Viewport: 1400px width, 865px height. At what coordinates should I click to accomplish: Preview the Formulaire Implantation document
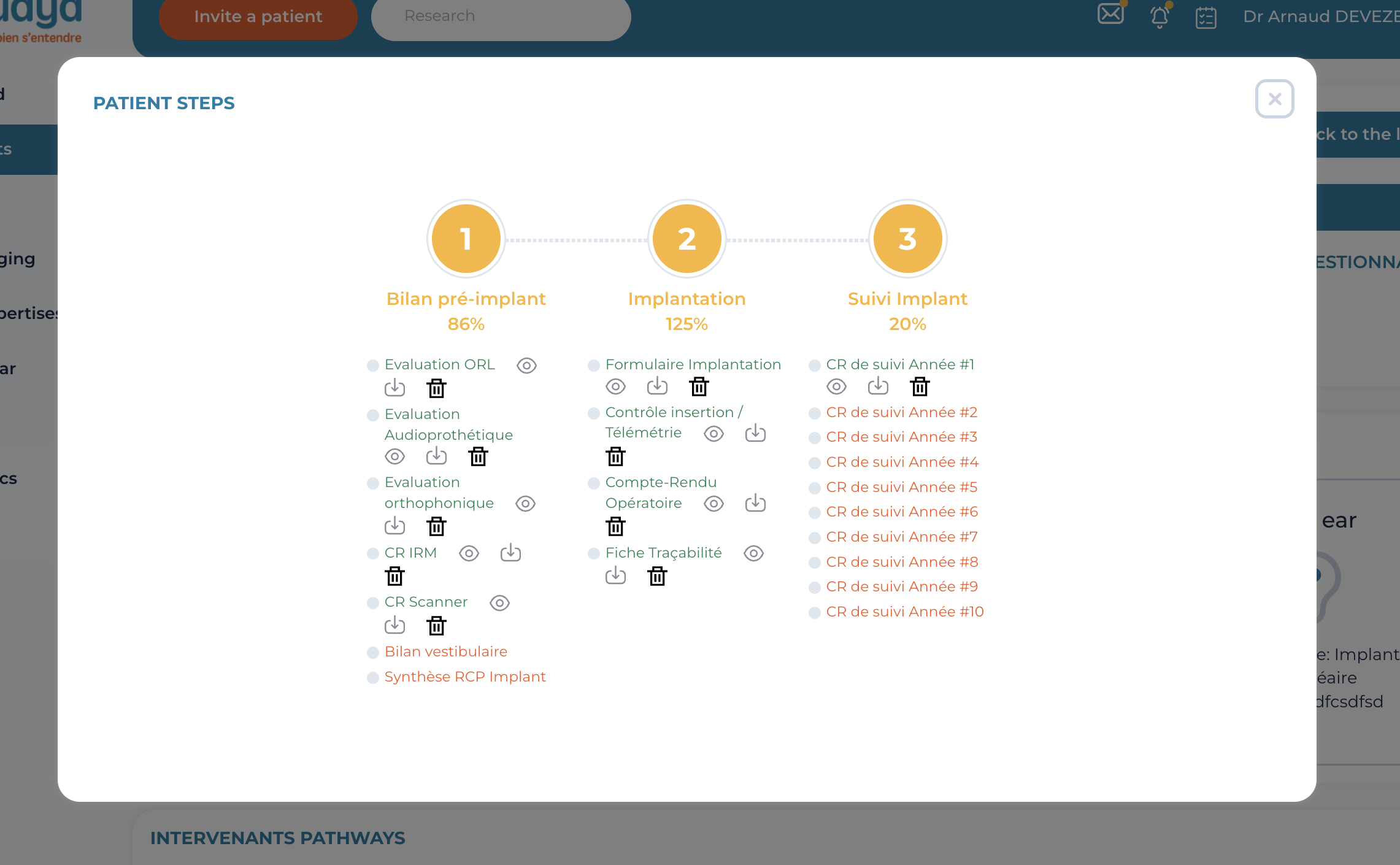pos(615,386)
